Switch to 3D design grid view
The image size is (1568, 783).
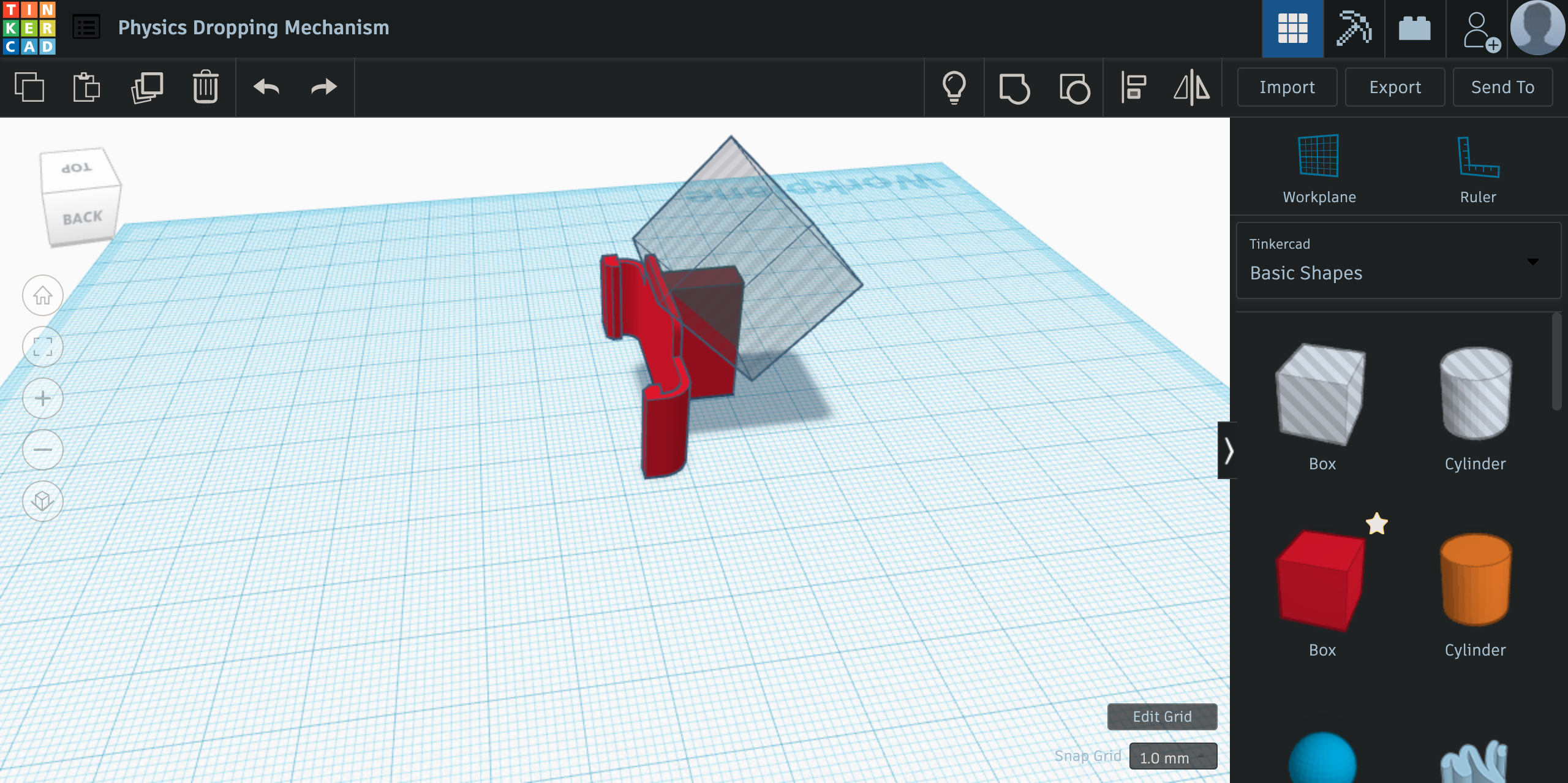click(x=1292, y=29)
